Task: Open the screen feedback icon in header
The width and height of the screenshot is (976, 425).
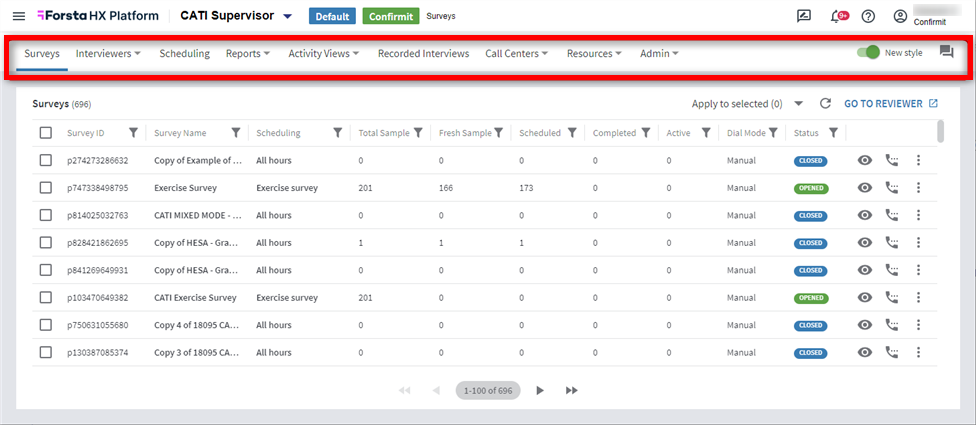Action: click(x=804, y=17)
